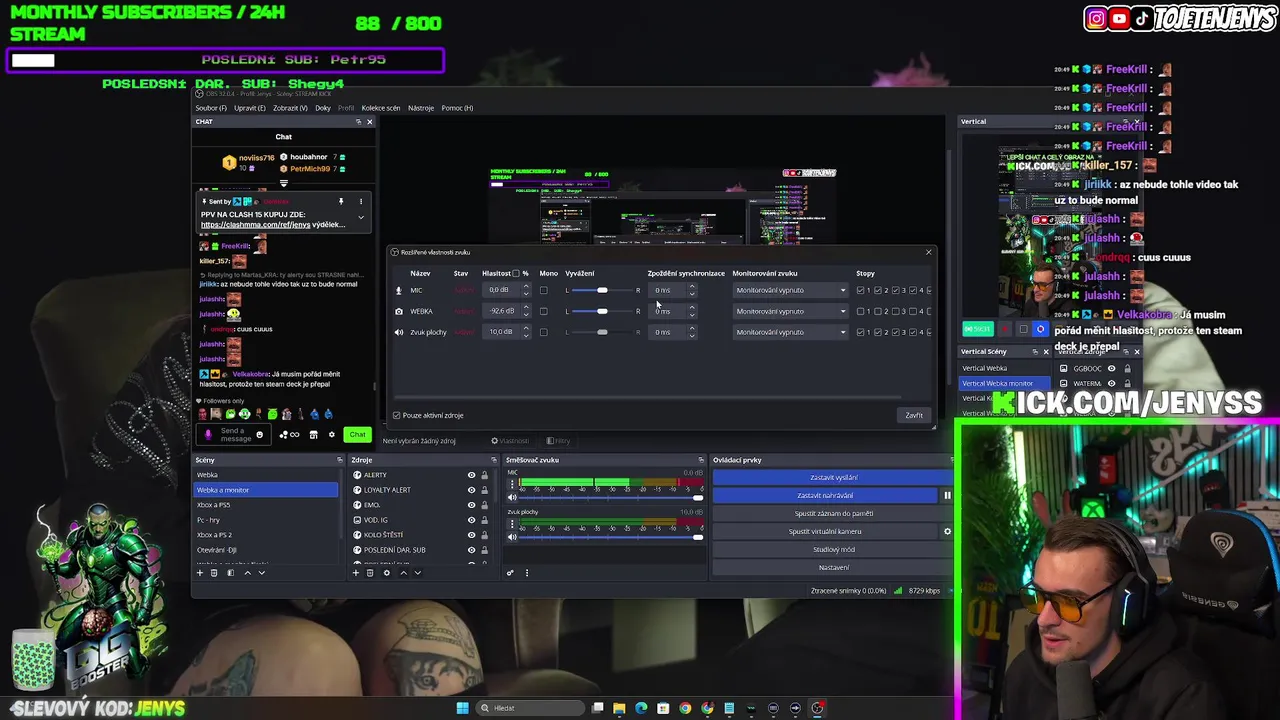Open WEBKA Monitorování zvuku dropdown

[790, 311]
